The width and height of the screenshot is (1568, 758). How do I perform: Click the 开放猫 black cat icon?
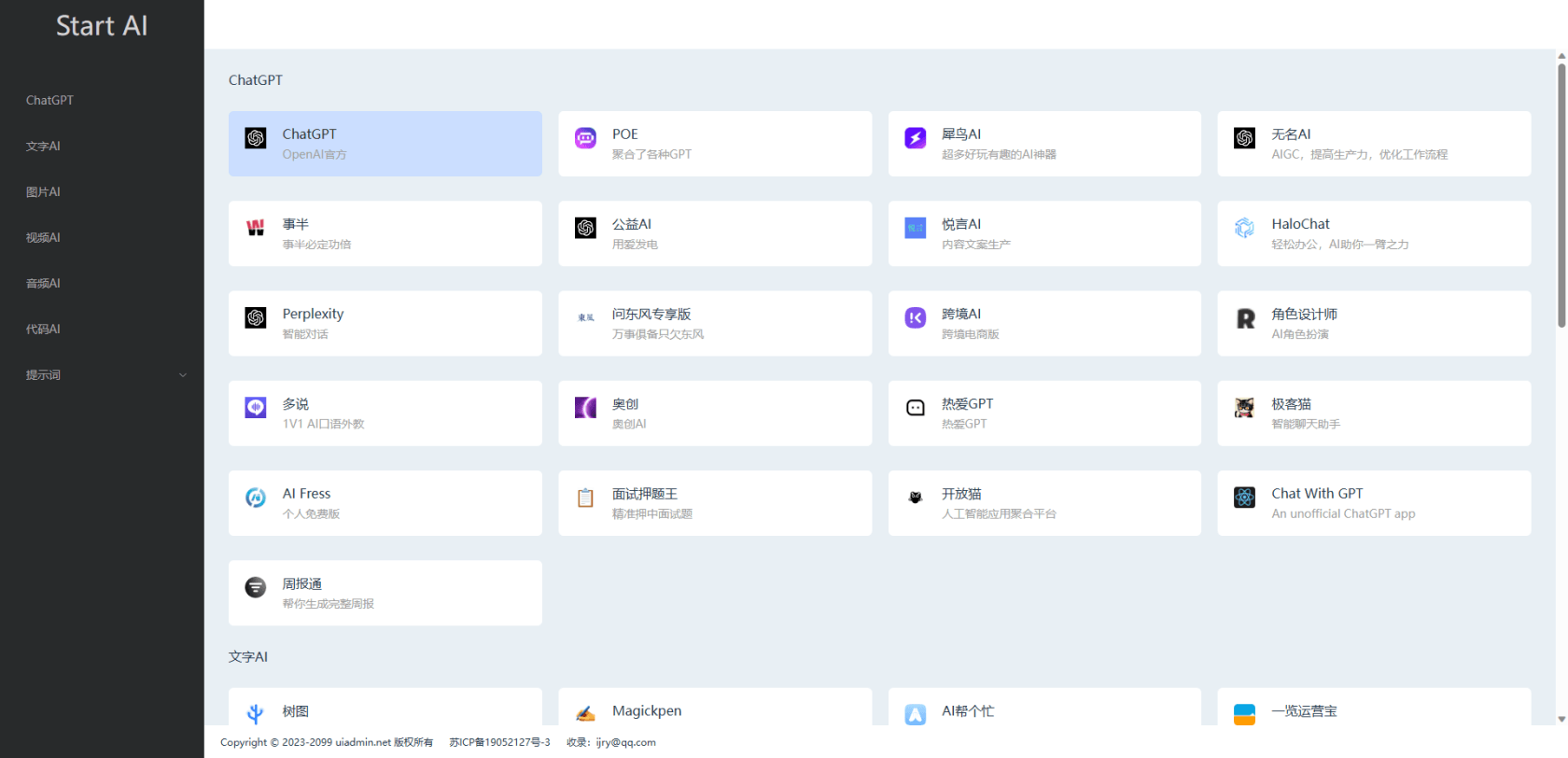pos(916,498)
